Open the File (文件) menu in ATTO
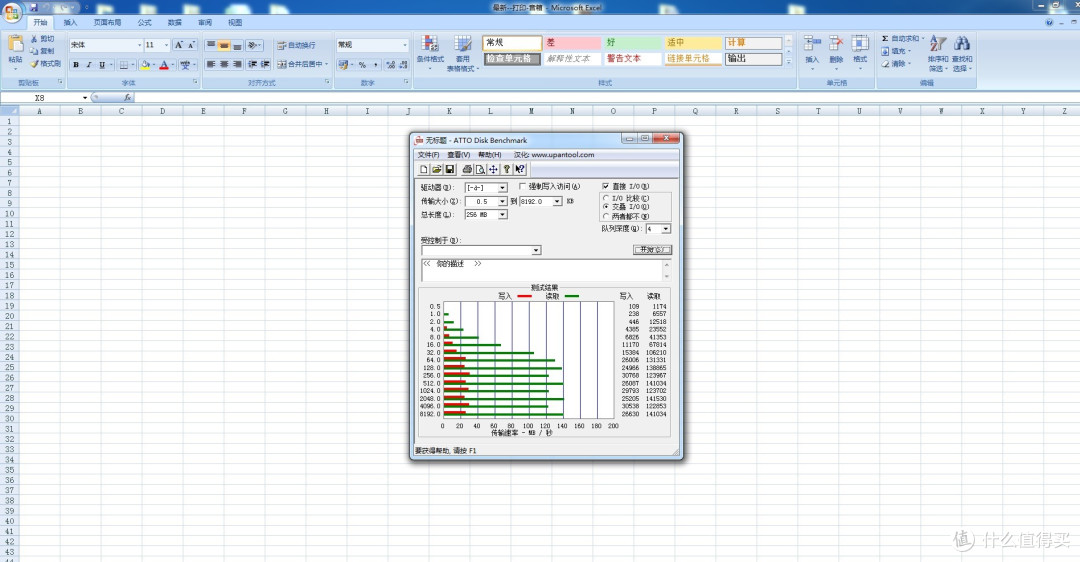The width and height of the screenshot is (1080, 562). pyautogui.click(x=428, y=155)
